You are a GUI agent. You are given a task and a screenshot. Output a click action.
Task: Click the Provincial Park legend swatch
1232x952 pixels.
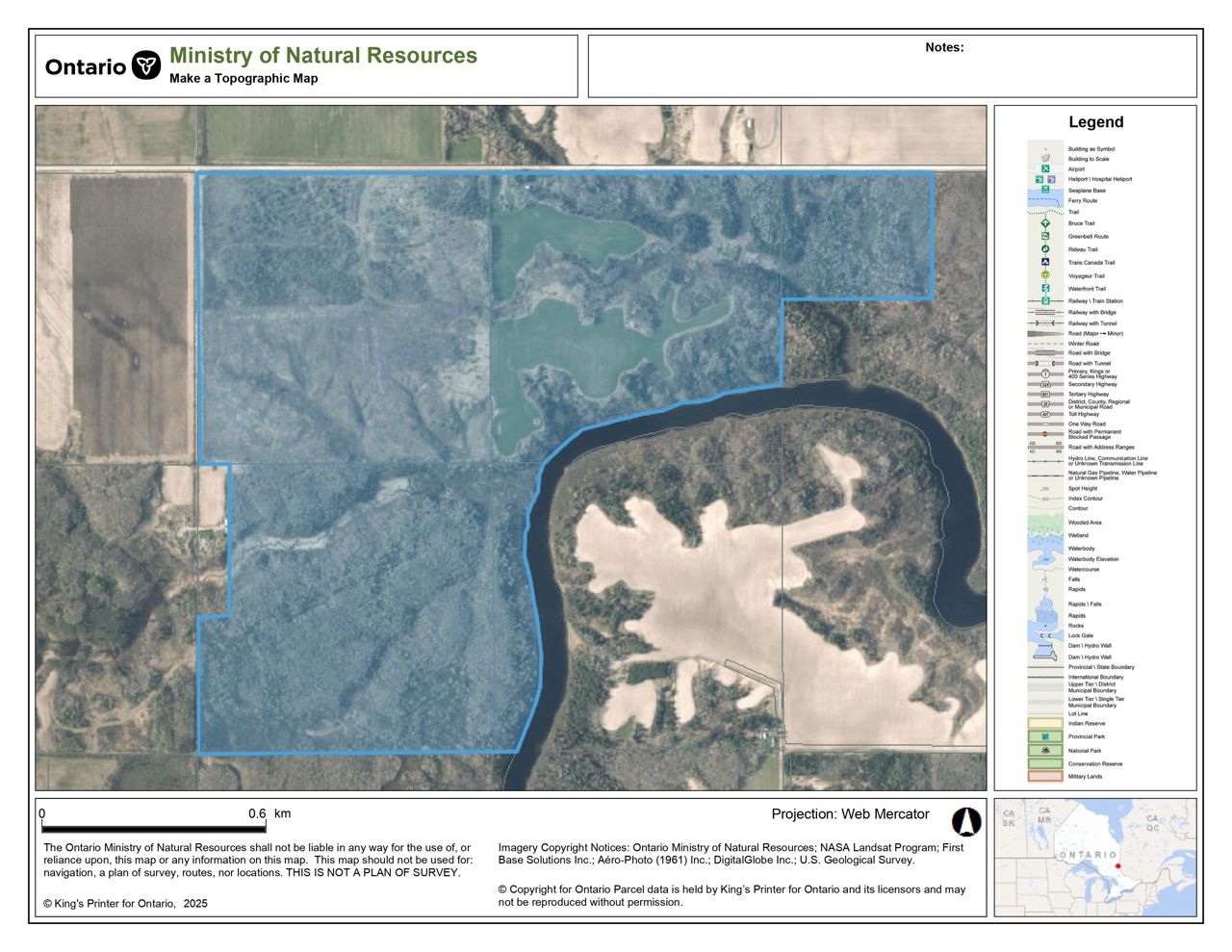coord(1045,736)
